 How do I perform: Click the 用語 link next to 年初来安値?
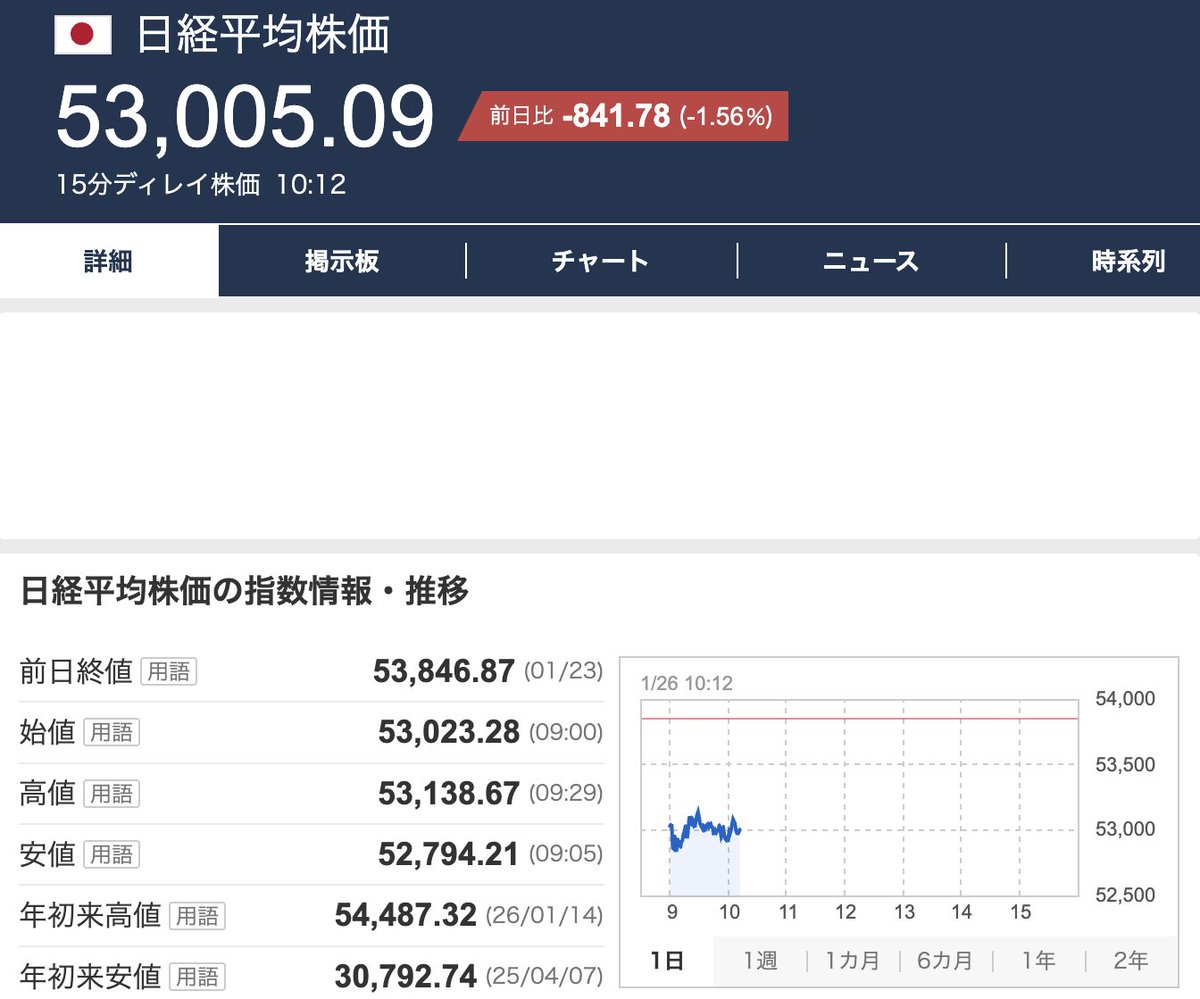[199, 976]
